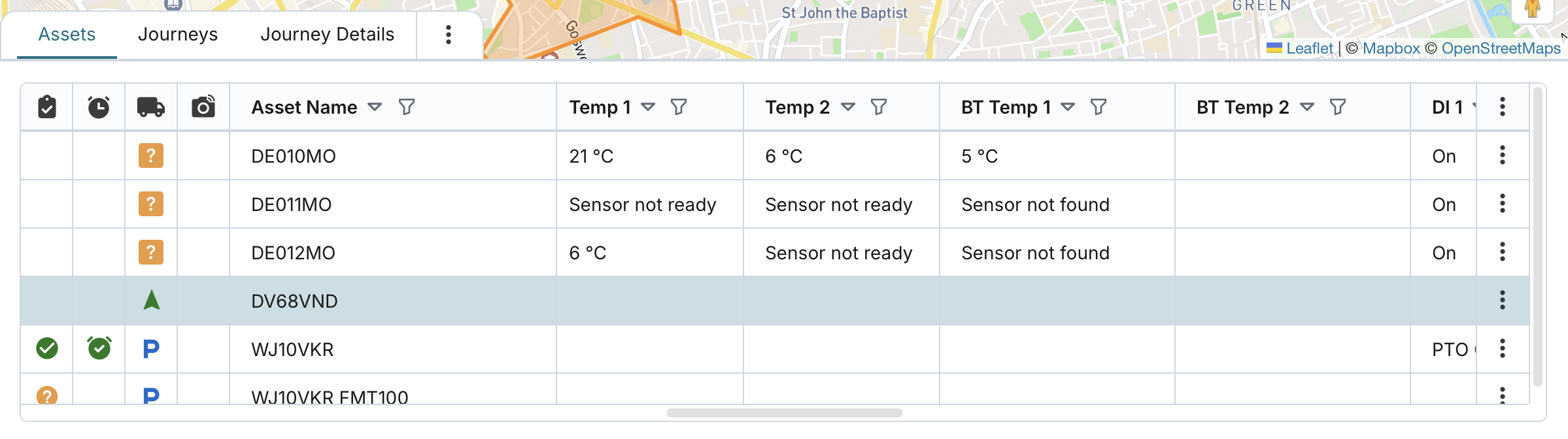Open the Asset Name sort dropdown arrow

point(375,106)
